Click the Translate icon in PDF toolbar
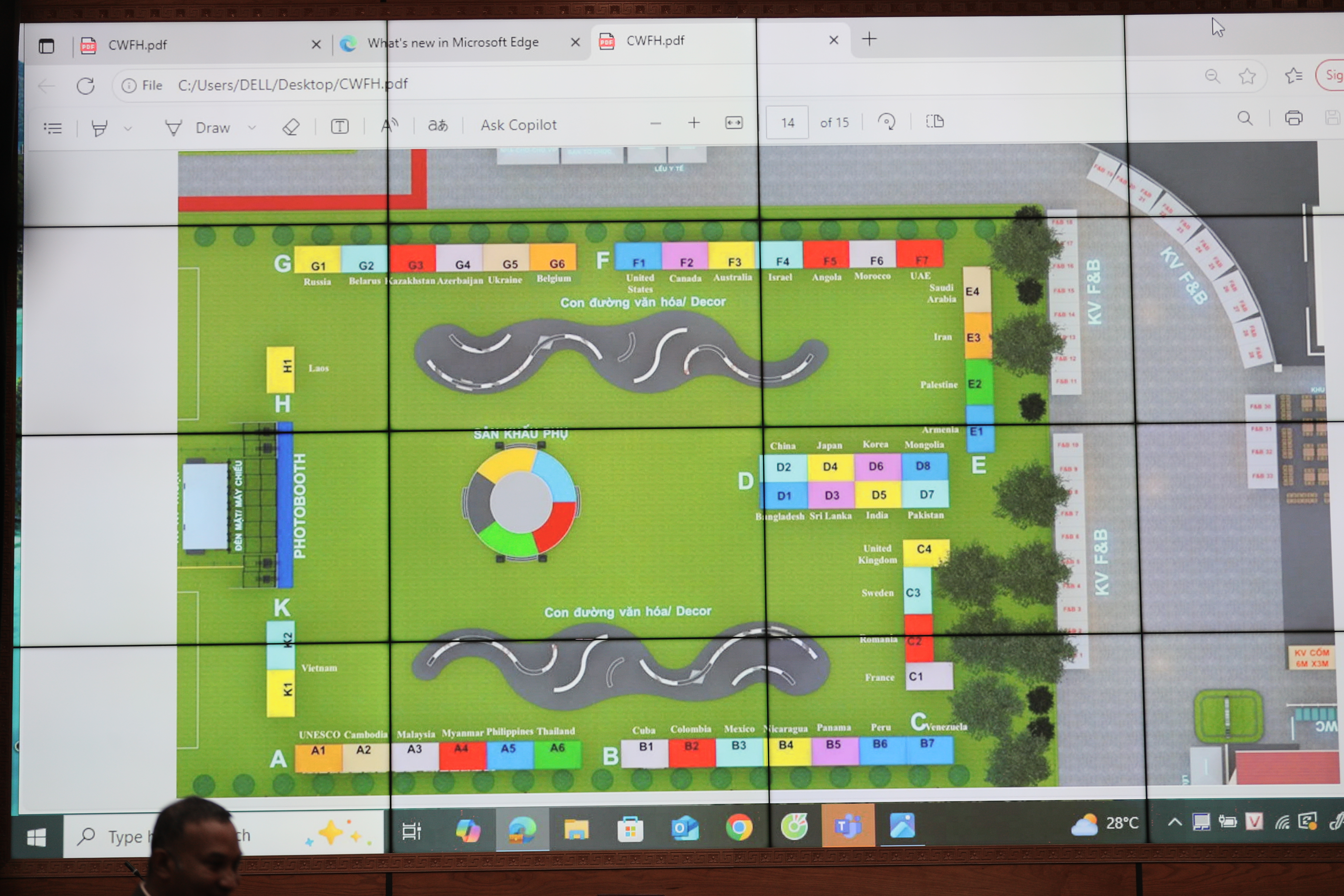 coord(438,125)
